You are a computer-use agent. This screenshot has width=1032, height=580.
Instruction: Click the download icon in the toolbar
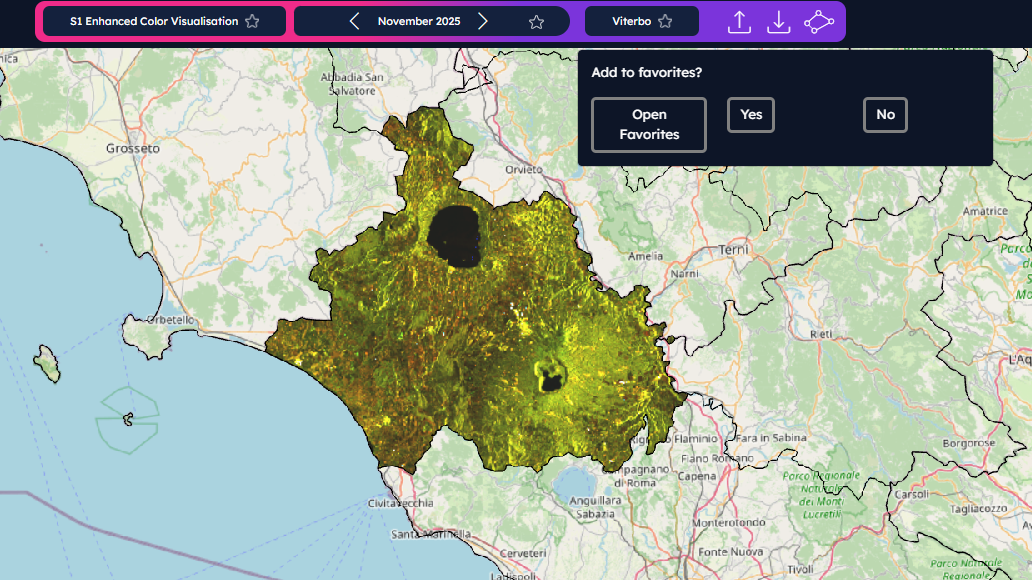point(778,22)
